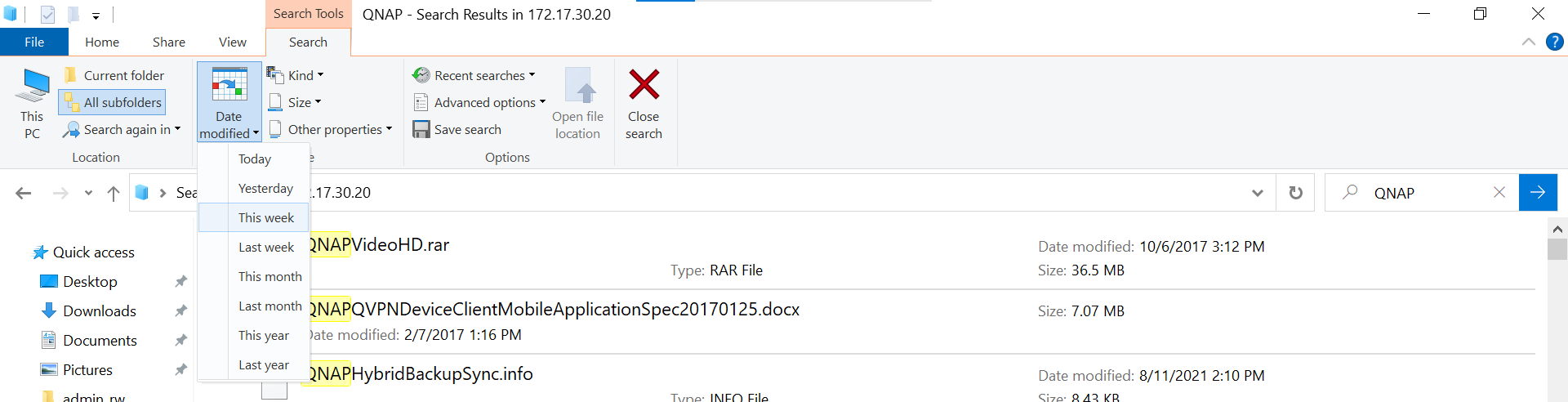Expand the Kind filter dropdown
Image resolution: width=1568 pixels, height=402 pixels.
point(295,75)
